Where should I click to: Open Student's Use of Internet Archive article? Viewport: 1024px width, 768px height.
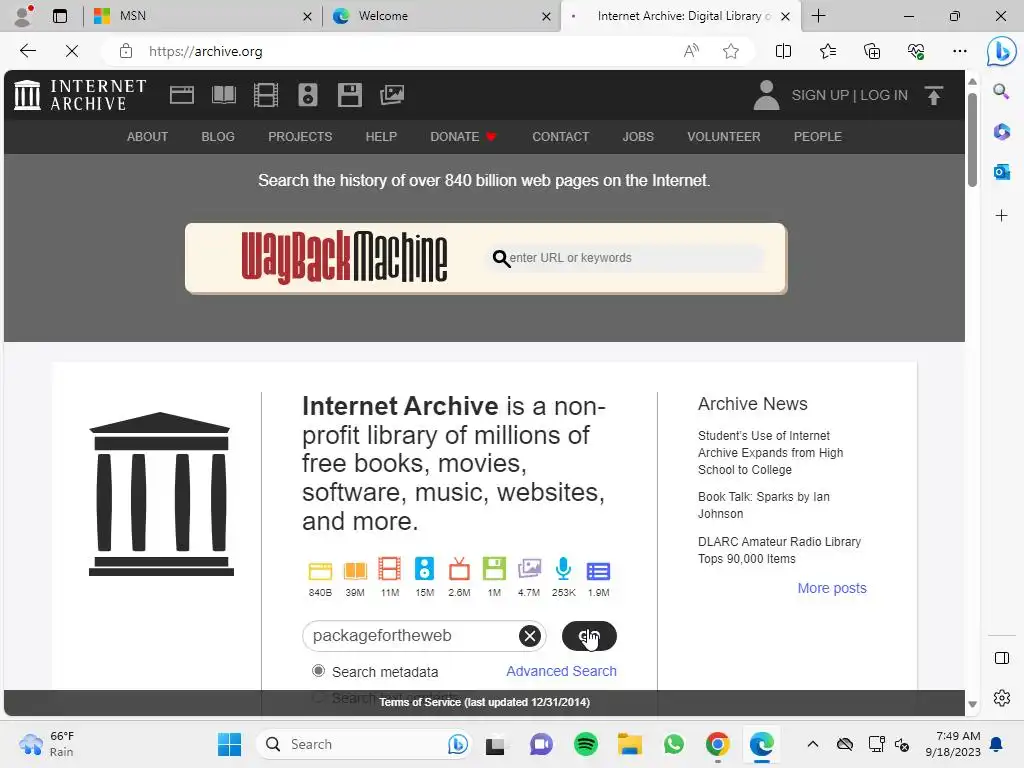pos(770,453)
